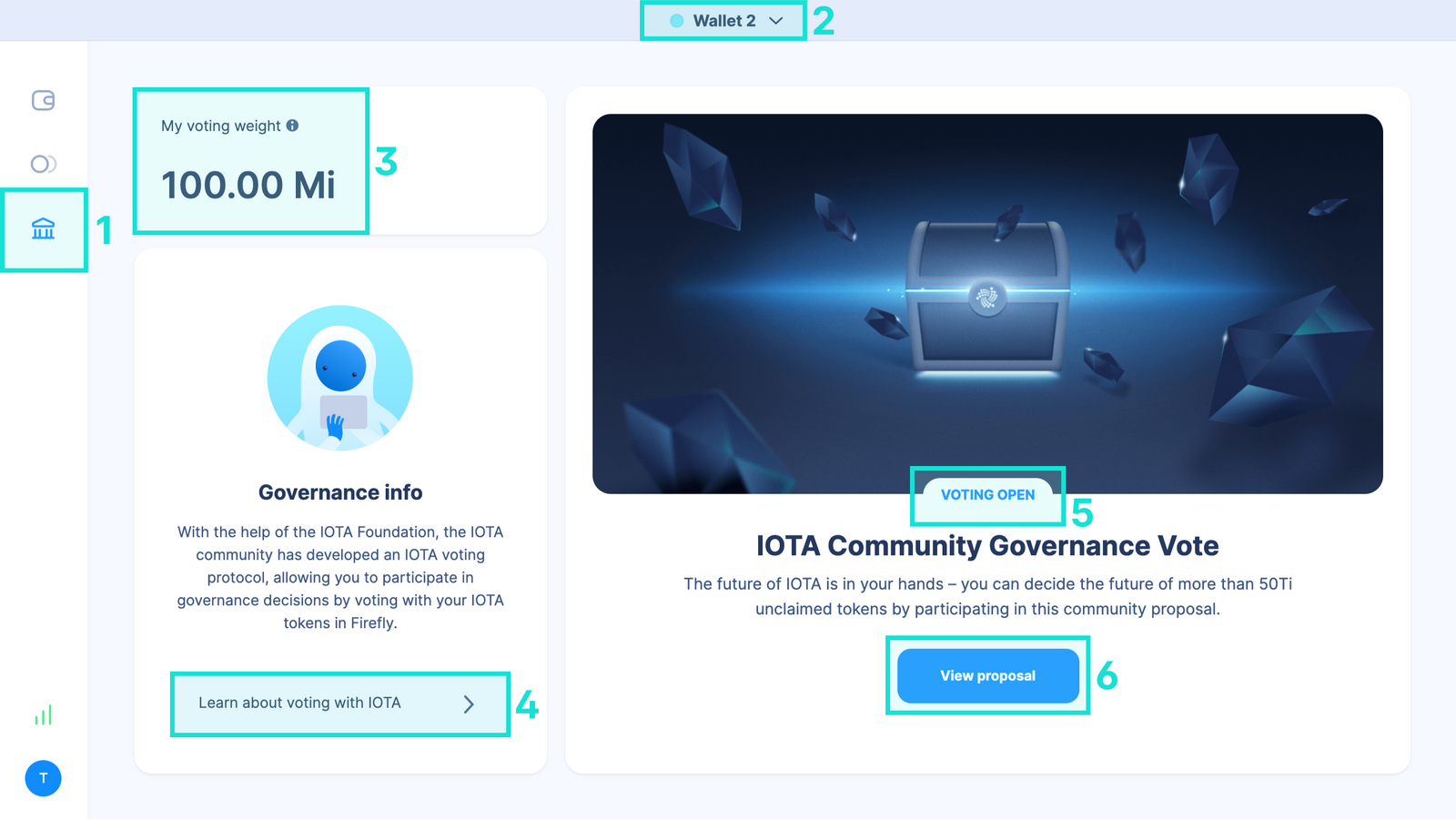Click the IOTA Community Governance Vote title
The height and width of the screenshot is (820, 1456).
(987, 545)
